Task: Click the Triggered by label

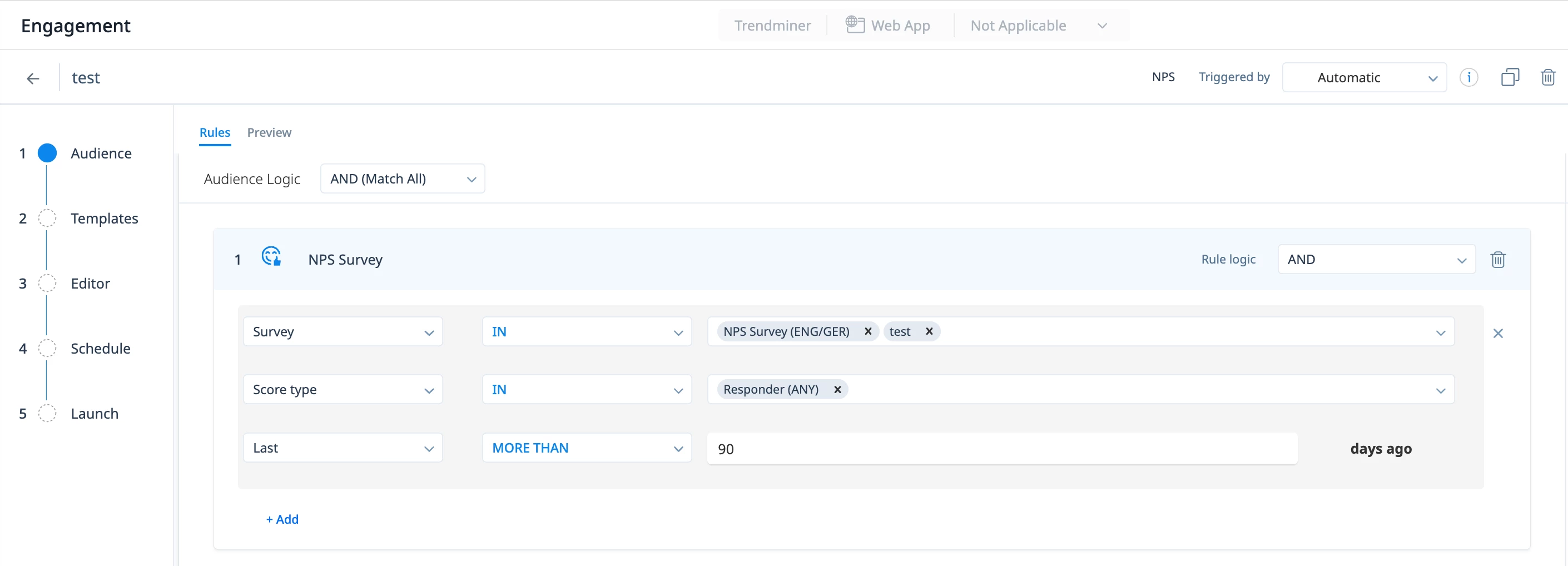Action: [1234, 77]
